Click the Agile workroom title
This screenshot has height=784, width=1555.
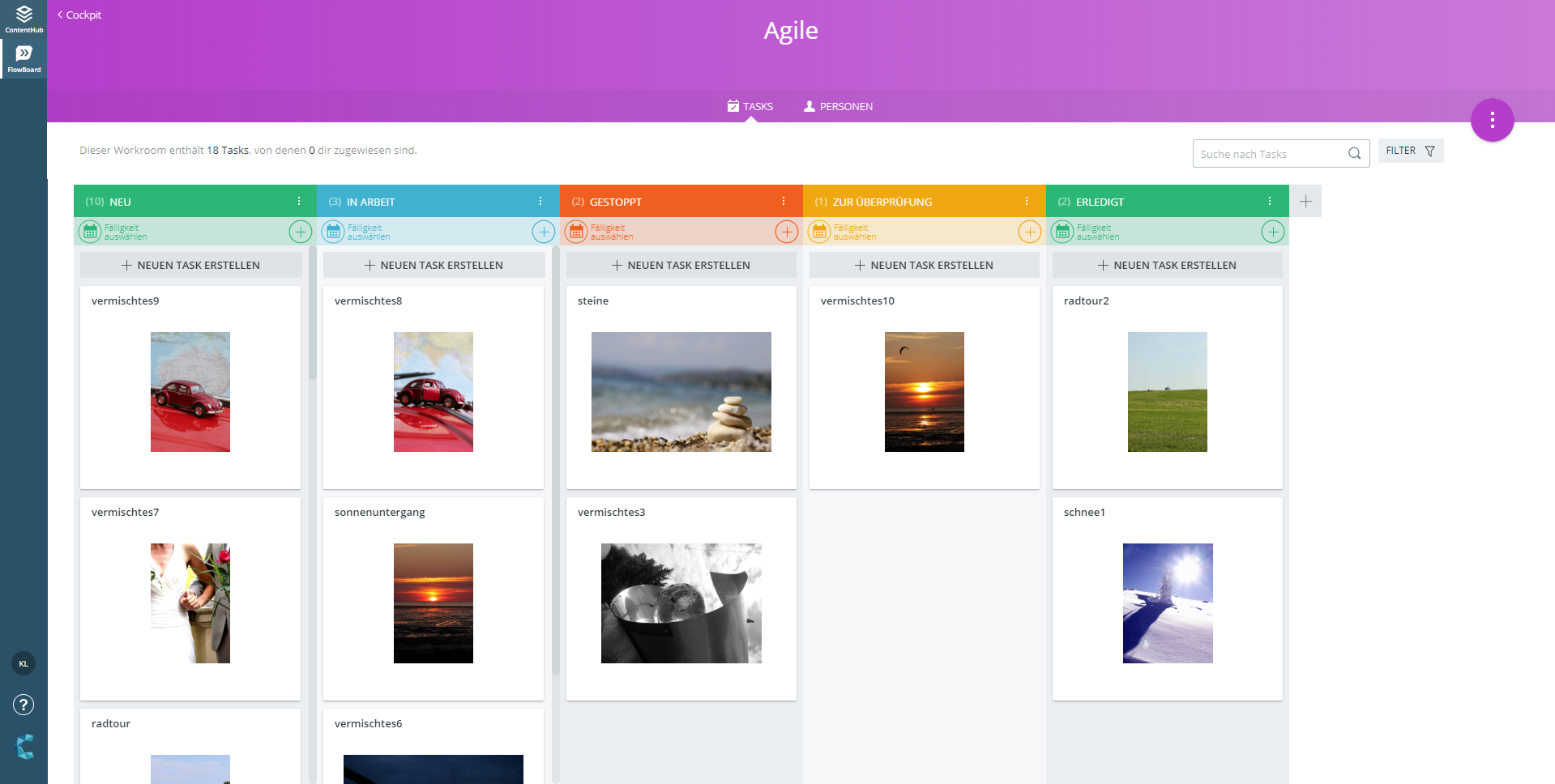click(x=791, y=31)
